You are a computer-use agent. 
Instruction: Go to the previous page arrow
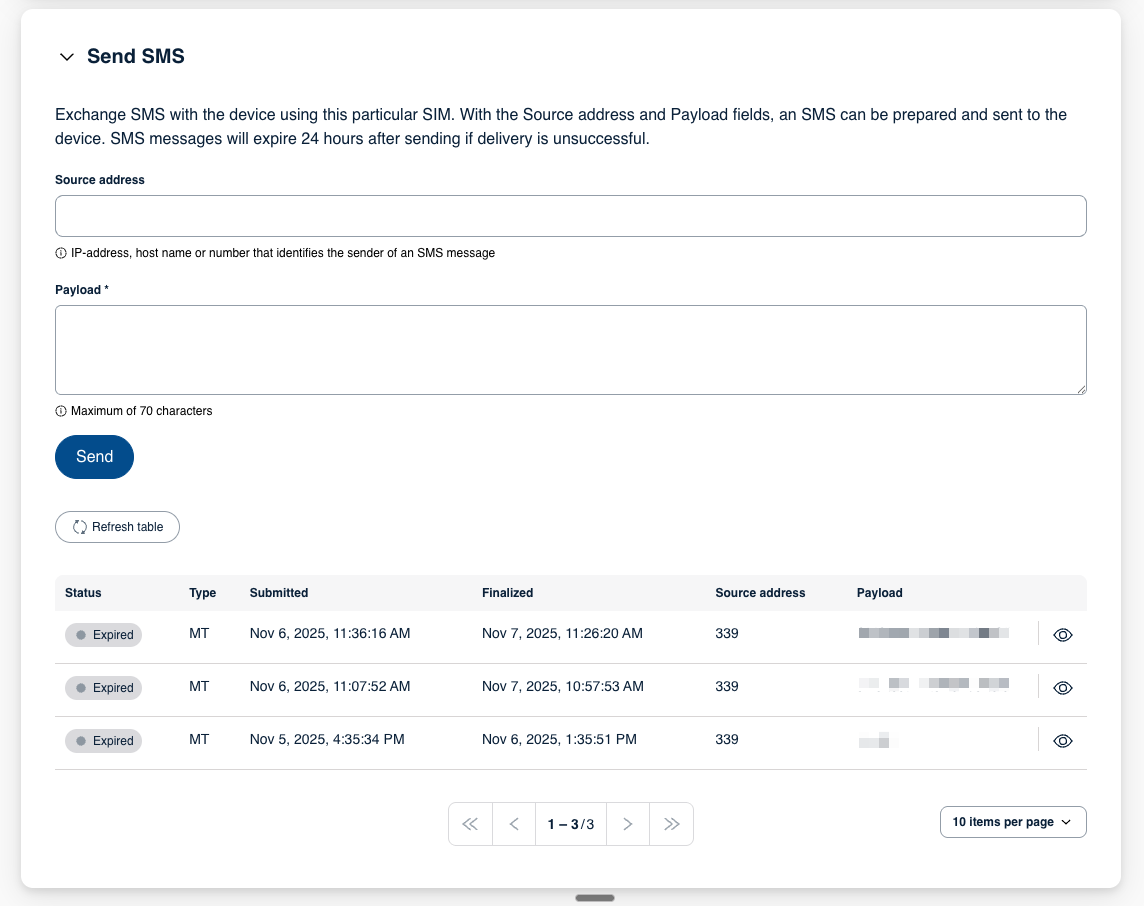click(514, 824)
